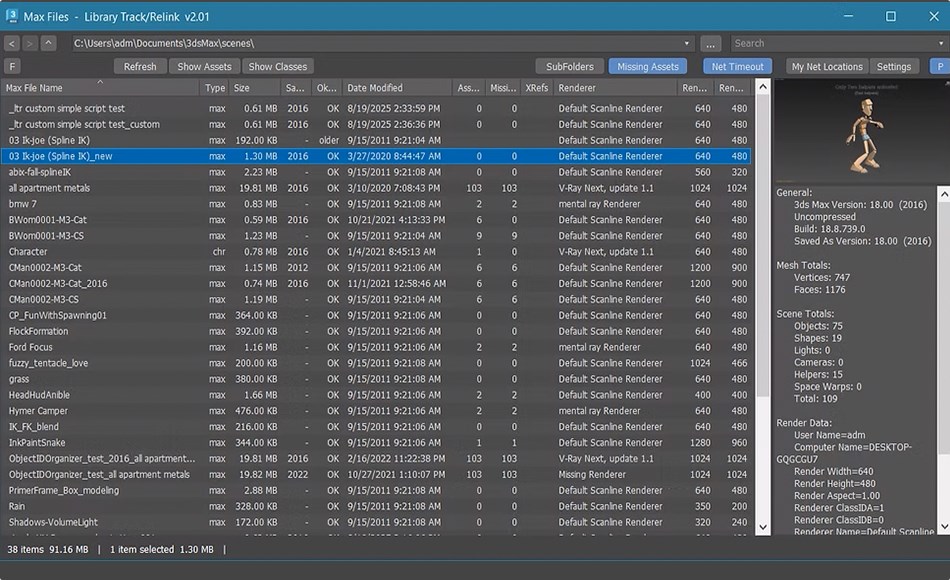
Task: Click the back navigation arrow button
Action: 11,44
